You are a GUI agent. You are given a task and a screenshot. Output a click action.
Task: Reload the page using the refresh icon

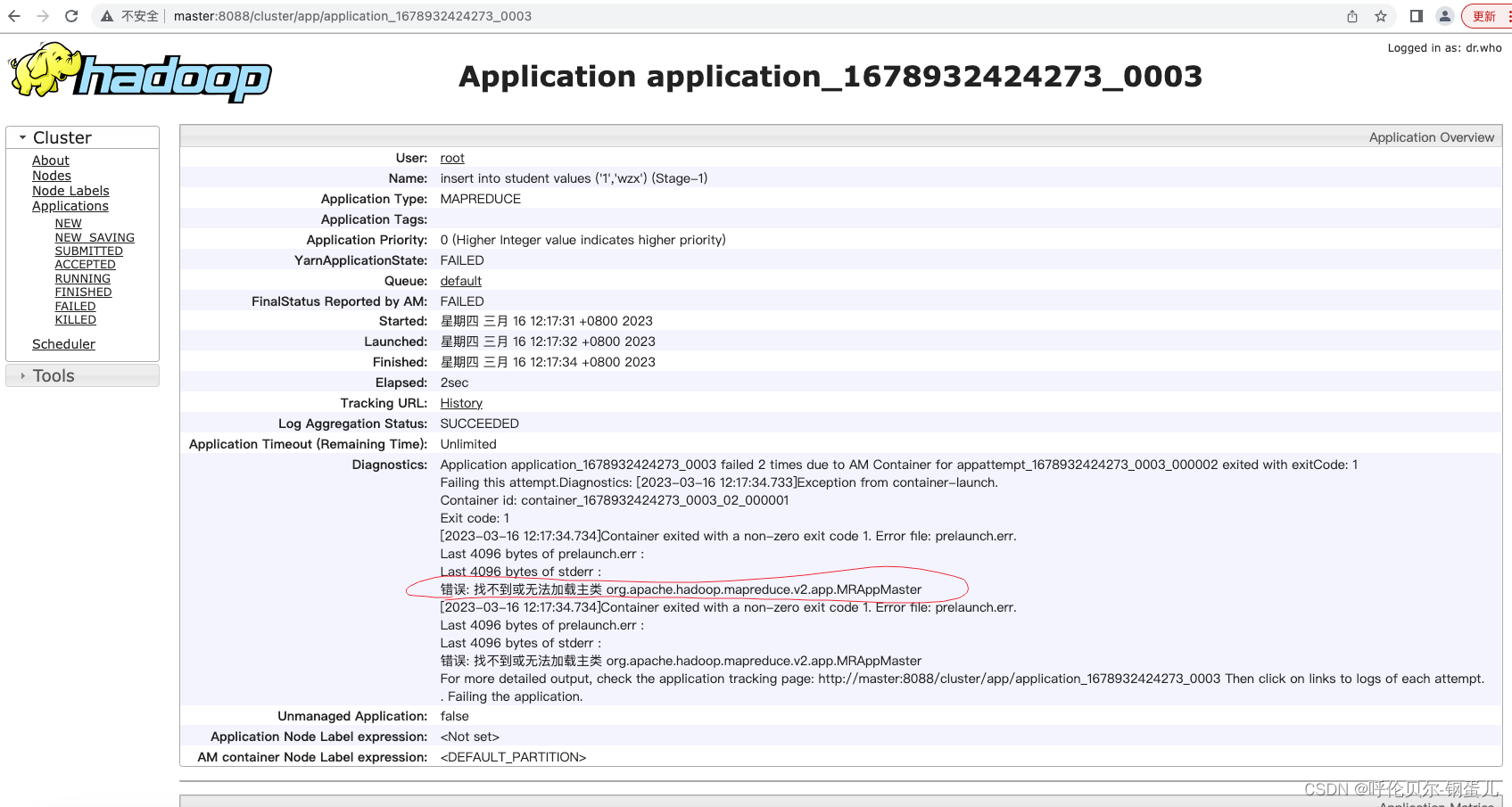click(x=71, y=15)
